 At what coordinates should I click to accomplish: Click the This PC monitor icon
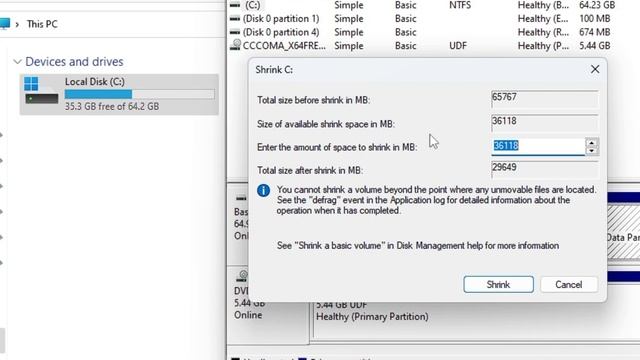pyautogui.click(x=5, y=24)
